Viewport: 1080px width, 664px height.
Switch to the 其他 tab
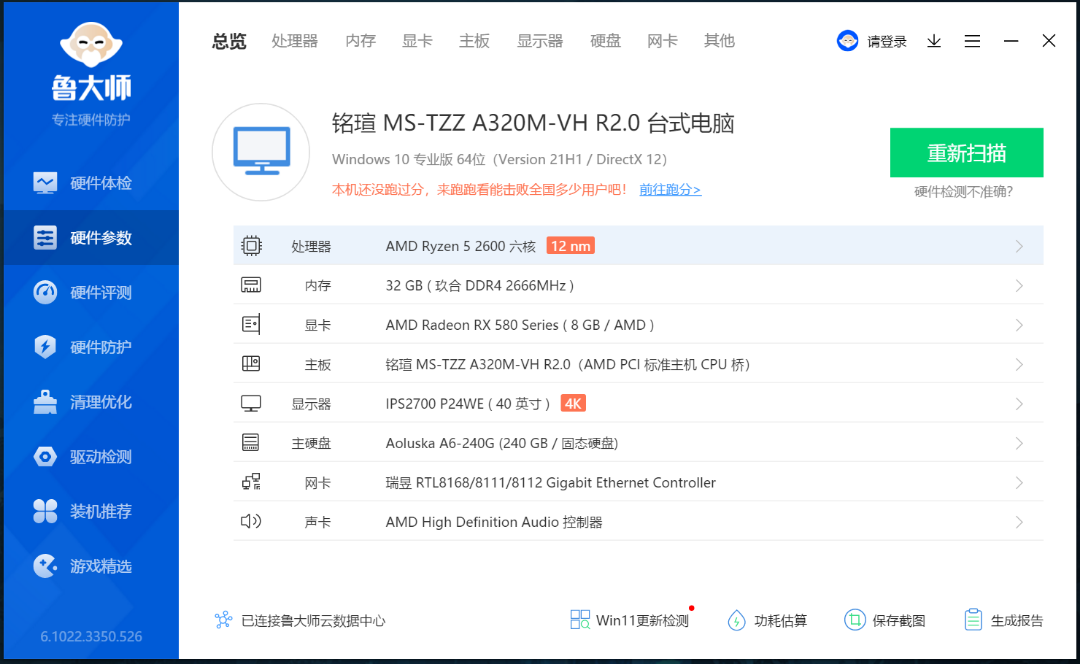point(719,41)
